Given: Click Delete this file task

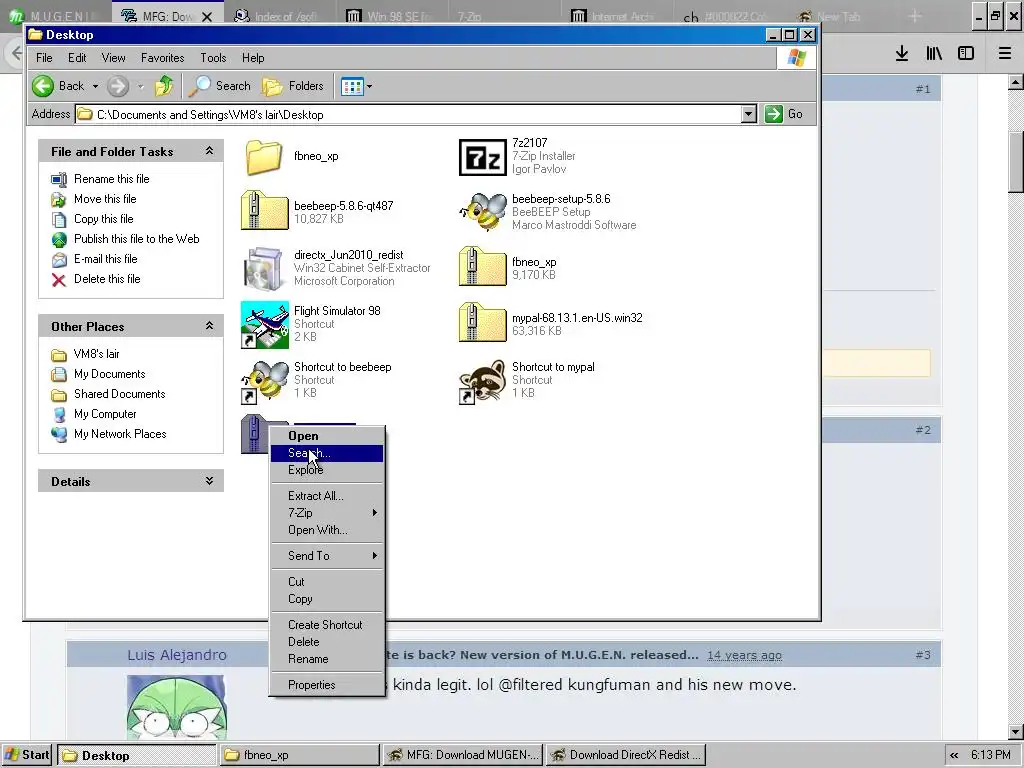Looking at the screenshot, I should (x=107, y=279).
